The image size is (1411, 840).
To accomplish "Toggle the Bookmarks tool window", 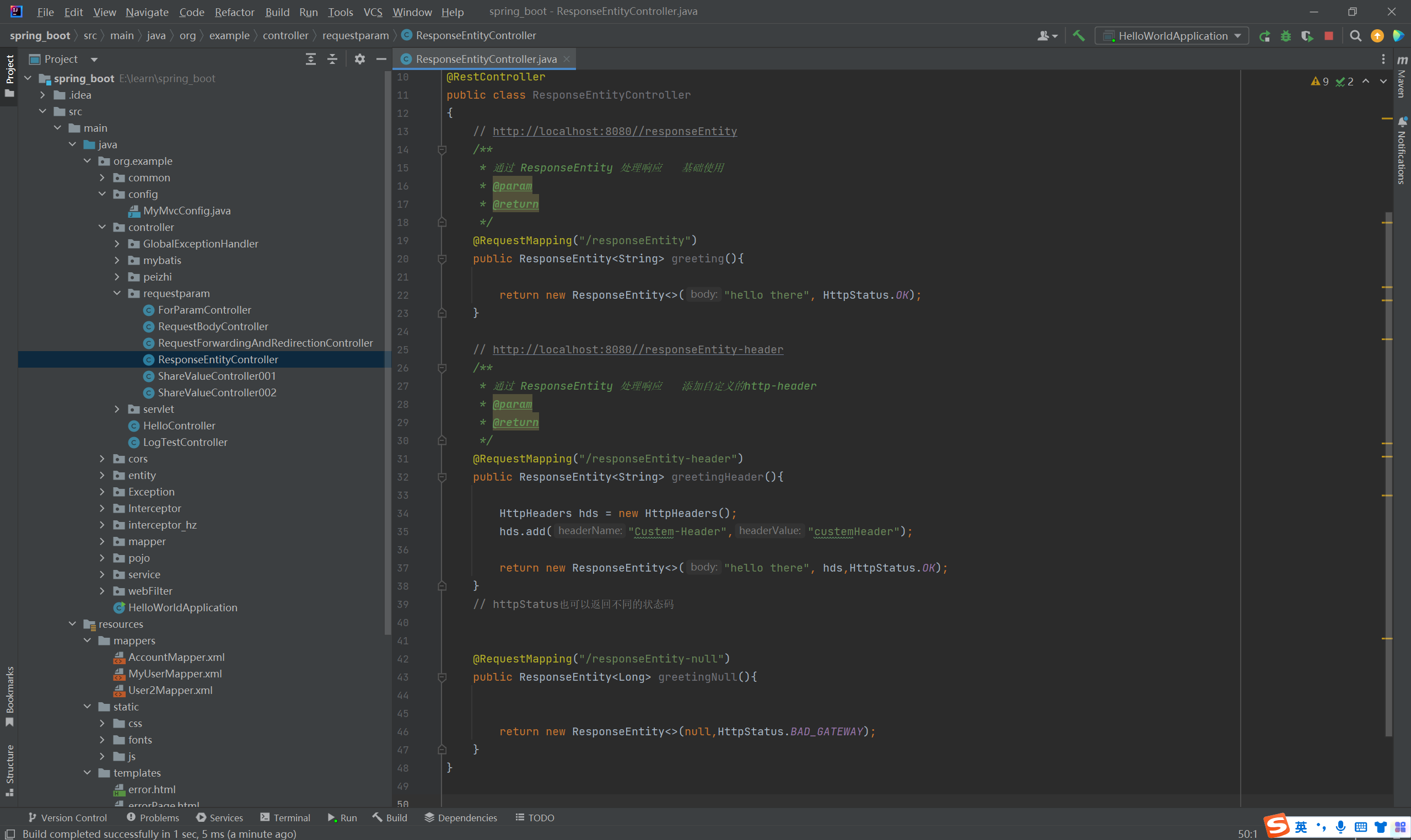I will click(x=9, y=695).
